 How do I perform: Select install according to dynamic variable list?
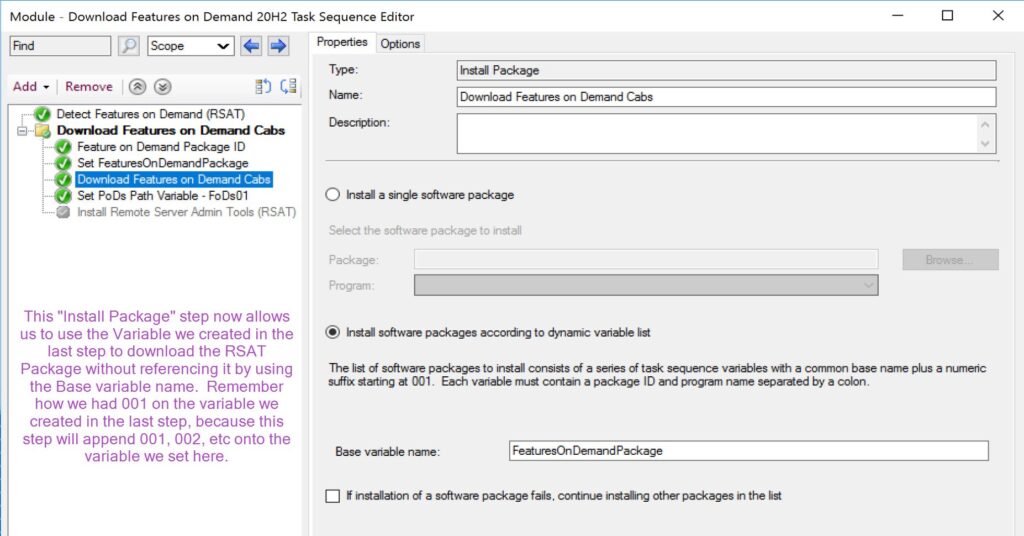coord(333,332)
